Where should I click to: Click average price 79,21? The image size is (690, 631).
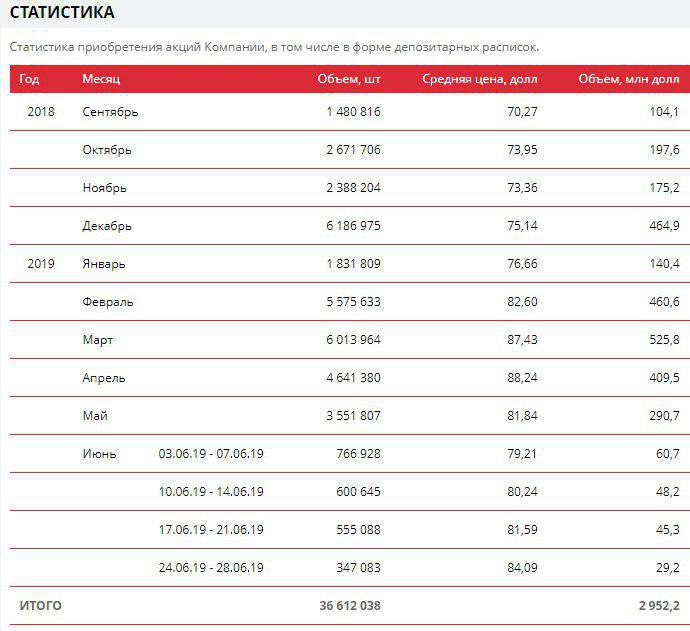pyautogui.click(x=522, y=454)
